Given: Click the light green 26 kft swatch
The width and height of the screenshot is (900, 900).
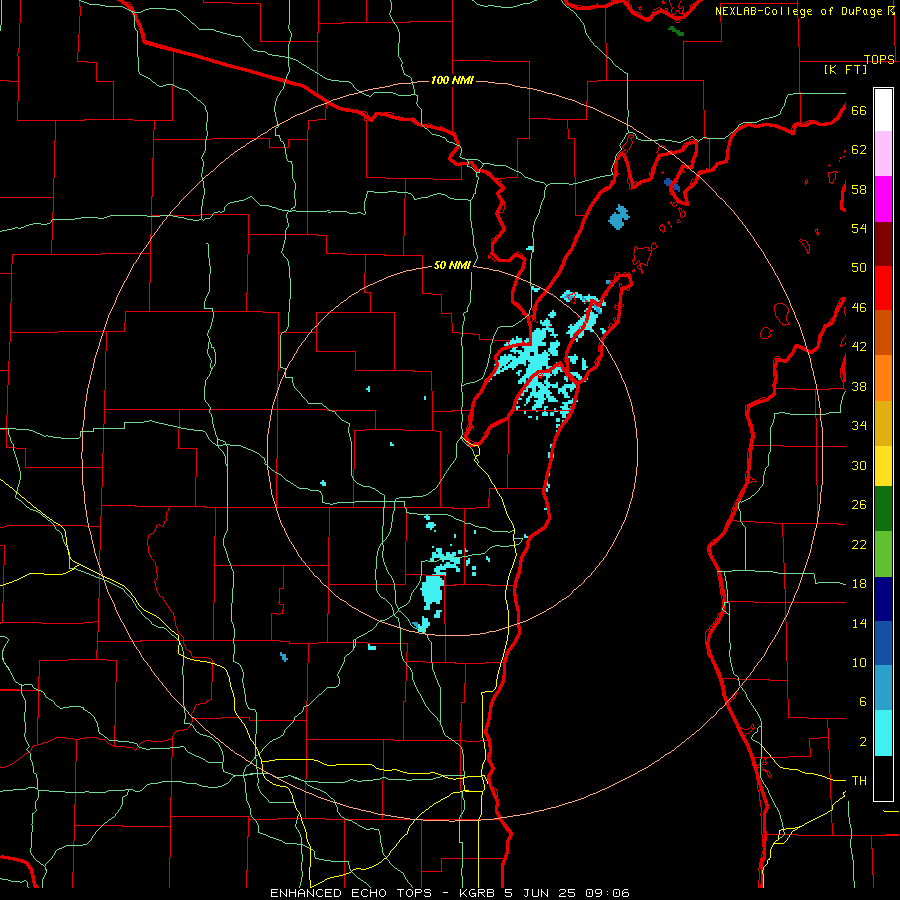Looking at the screenshot, I should (x=883, y=554).
